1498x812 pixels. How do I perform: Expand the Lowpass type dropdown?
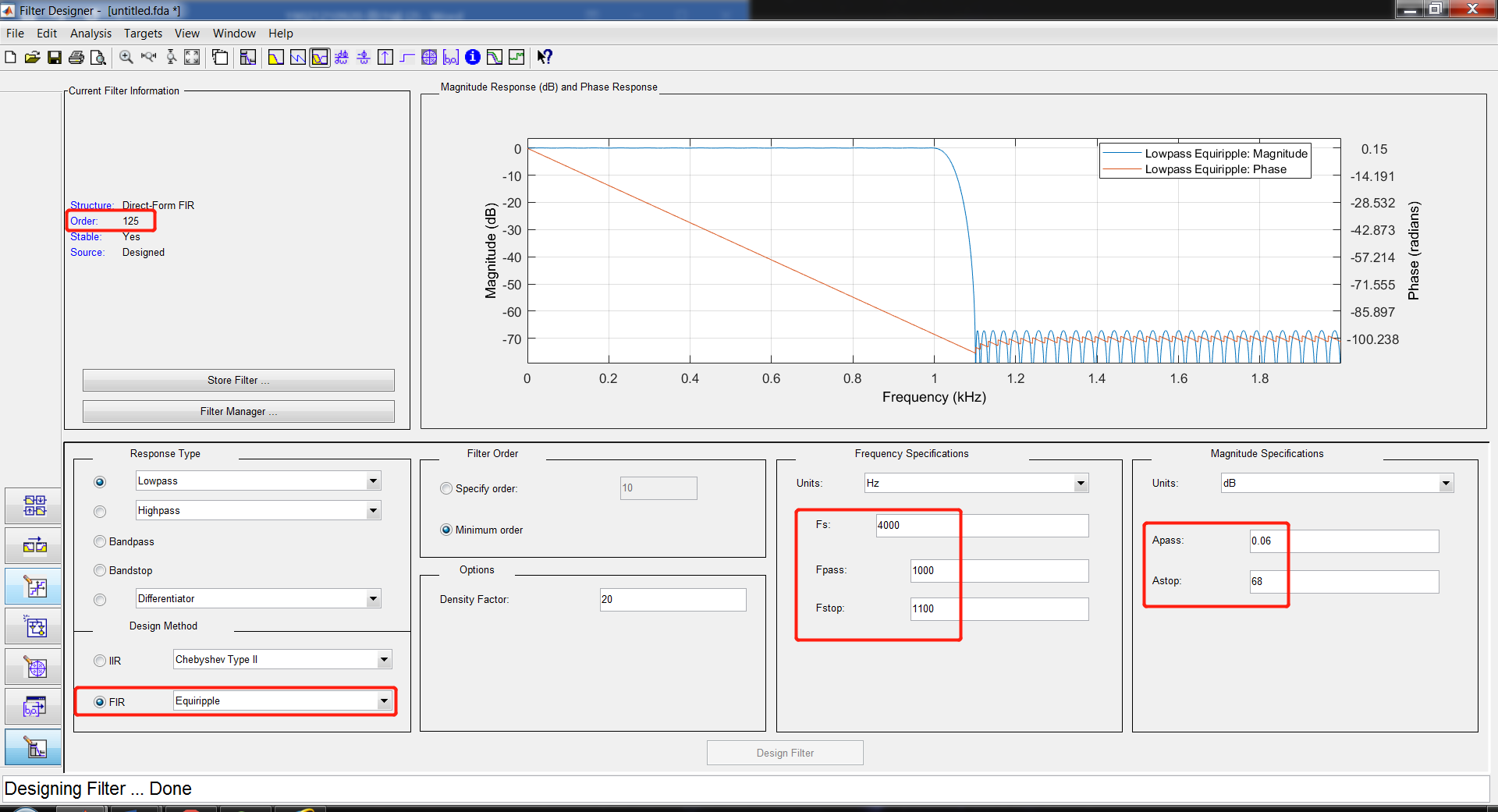[374, 480]
